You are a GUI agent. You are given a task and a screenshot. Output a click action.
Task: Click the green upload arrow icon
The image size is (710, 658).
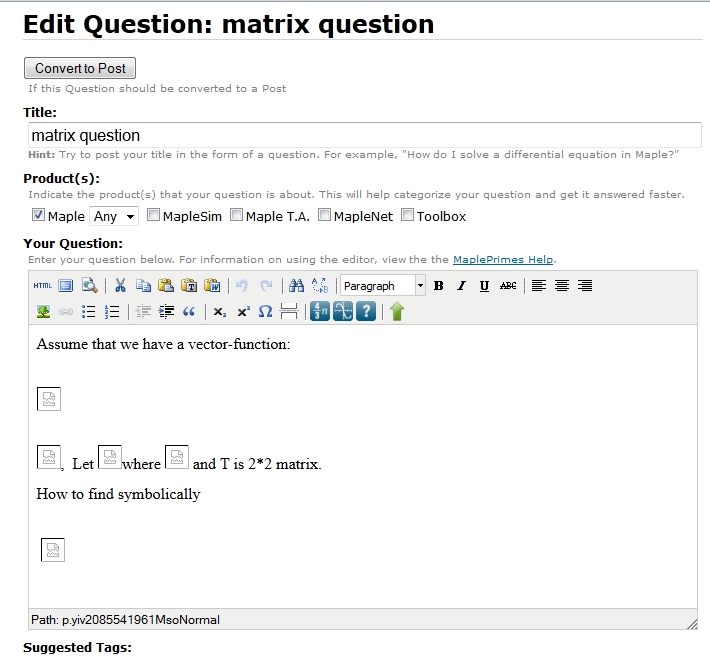click(397, 312)
